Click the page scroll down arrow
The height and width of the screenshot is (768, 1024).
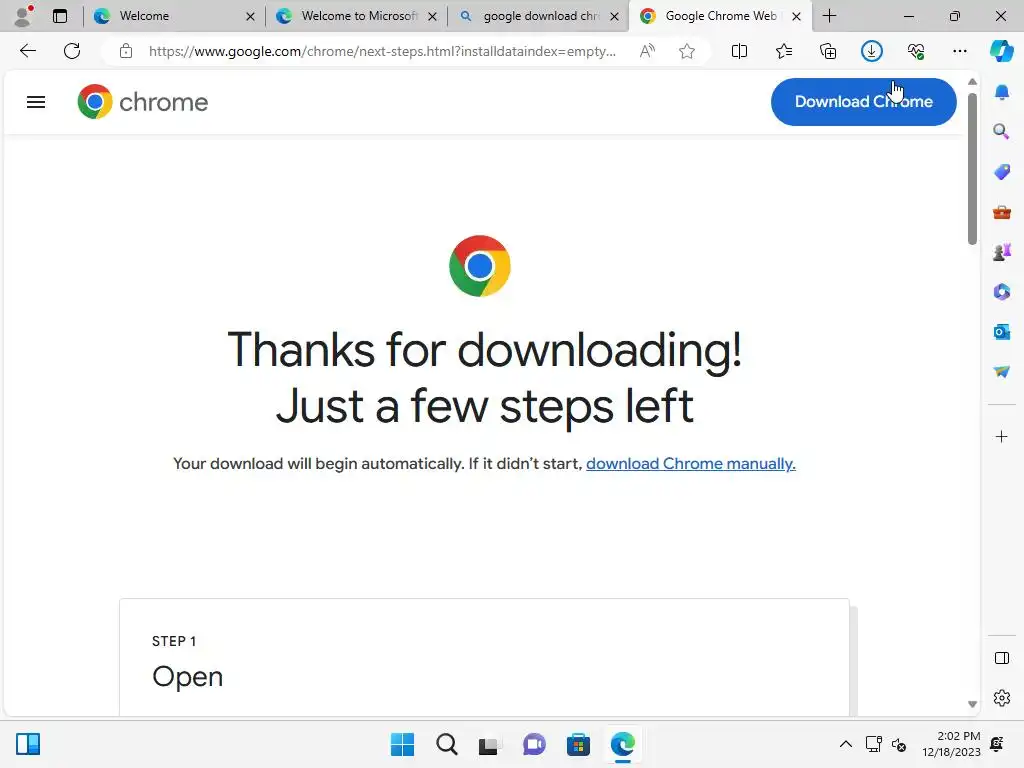point(972,704)
